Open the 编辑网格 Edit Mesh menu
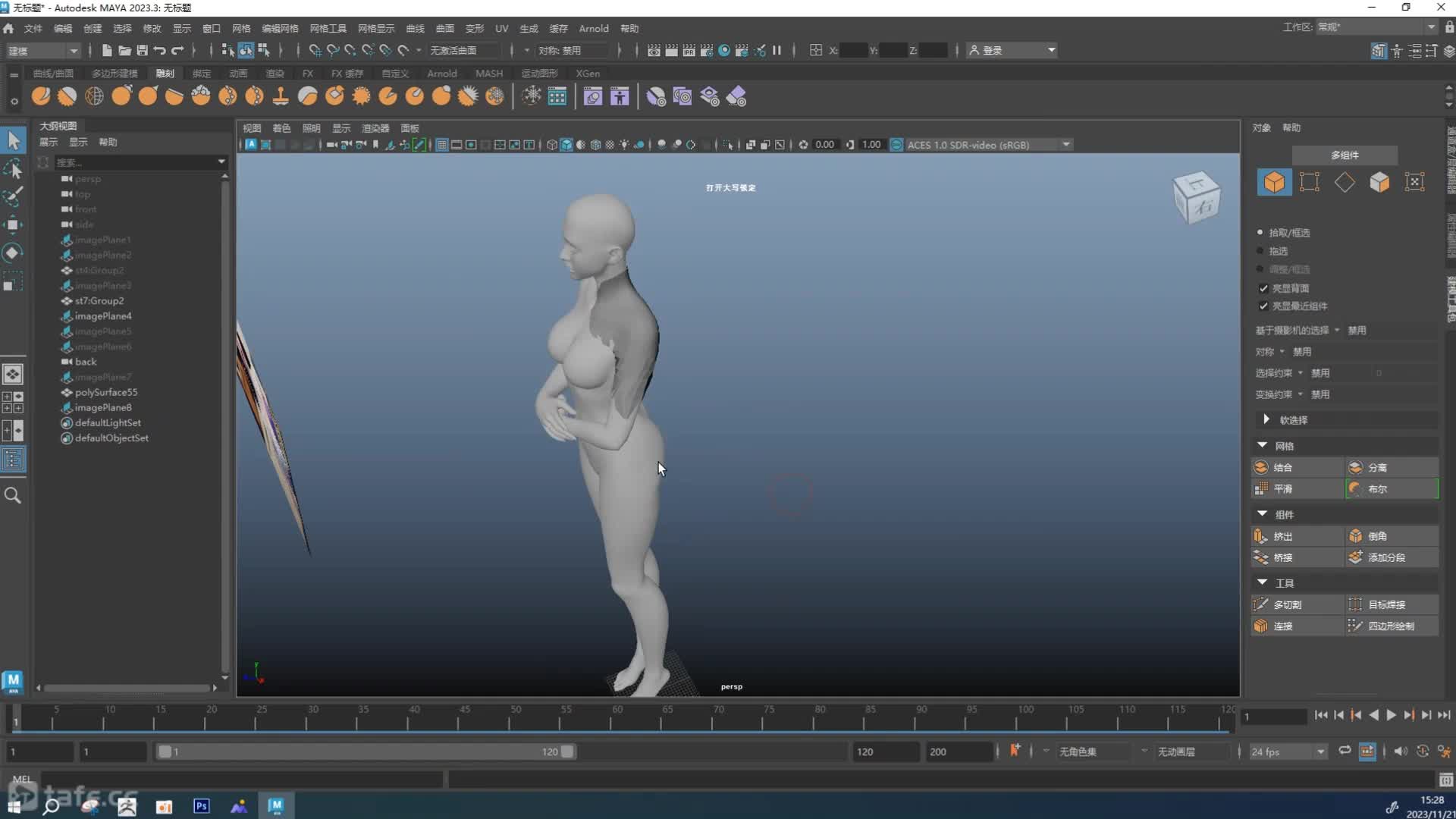This screenshot has width=1456, height=819. [x=280, y=28]
